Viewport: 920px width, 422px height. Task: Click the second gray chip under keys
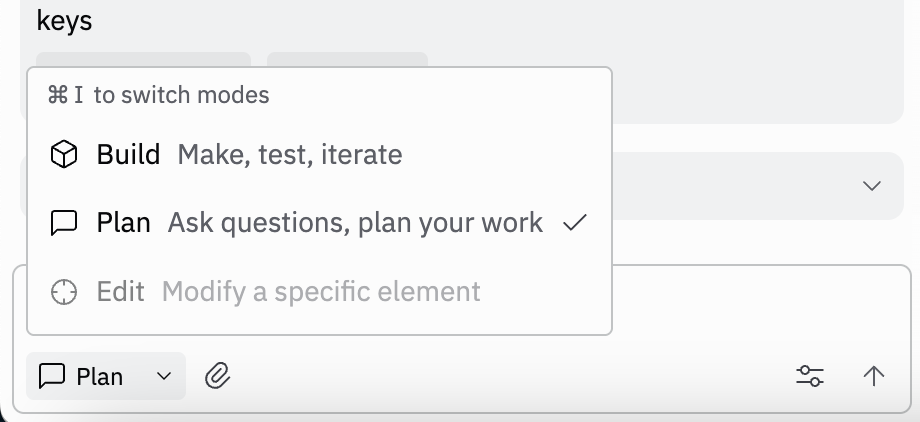347,59
